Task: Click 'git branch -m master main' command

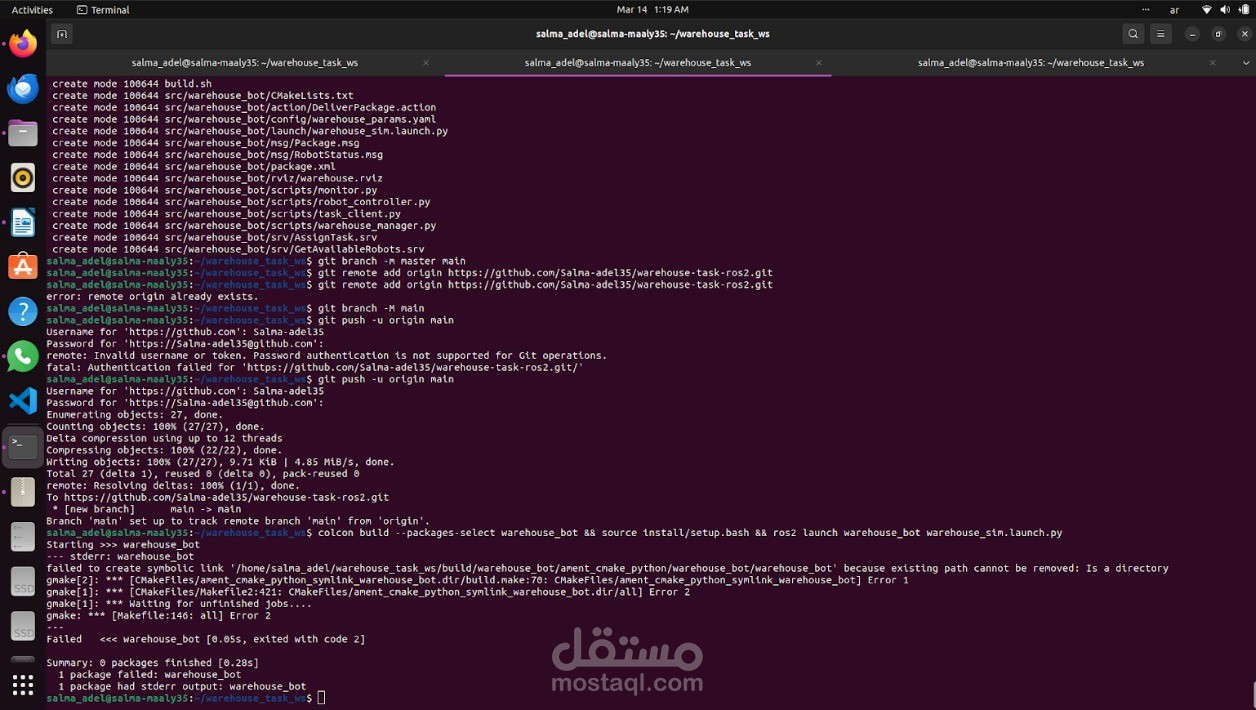Action: 391,261
